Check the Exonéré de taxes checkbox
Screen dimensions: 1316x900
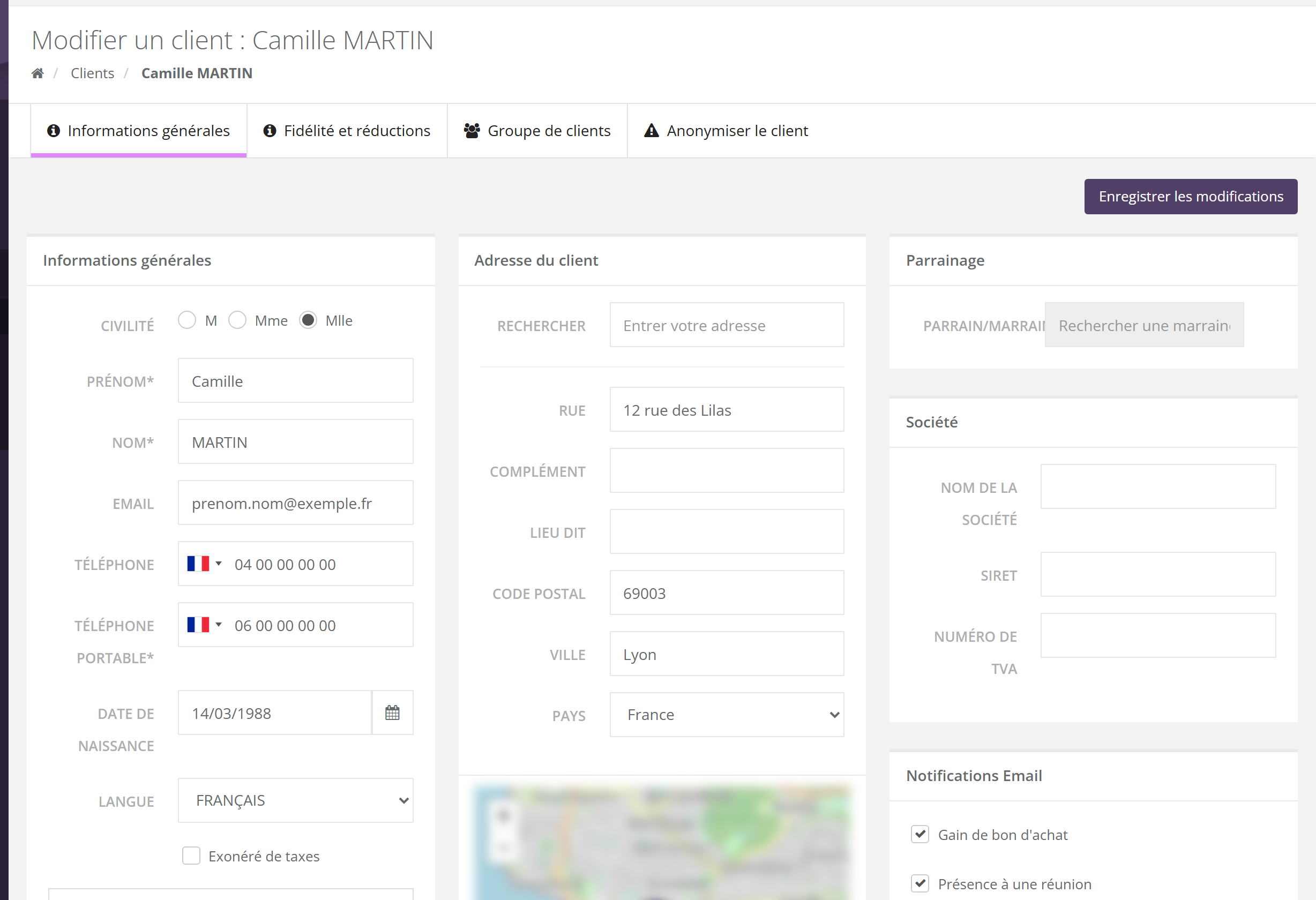pos(191,856)
